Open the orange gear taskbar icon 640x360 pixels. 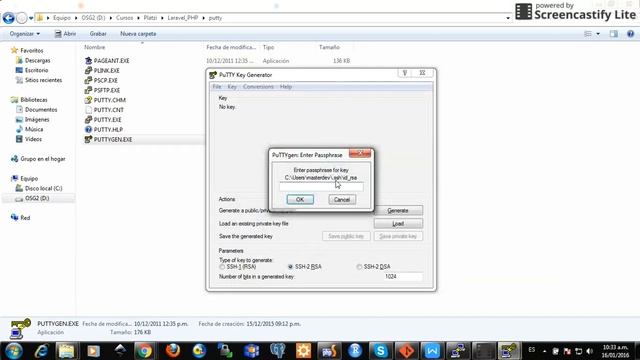(303, 351)
